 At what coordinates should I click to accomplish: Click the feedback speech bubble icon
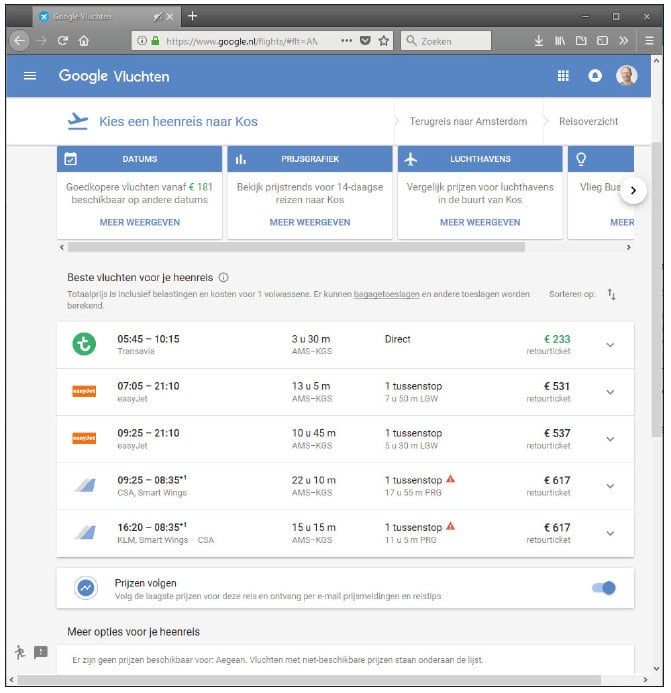tap(41, 652)
